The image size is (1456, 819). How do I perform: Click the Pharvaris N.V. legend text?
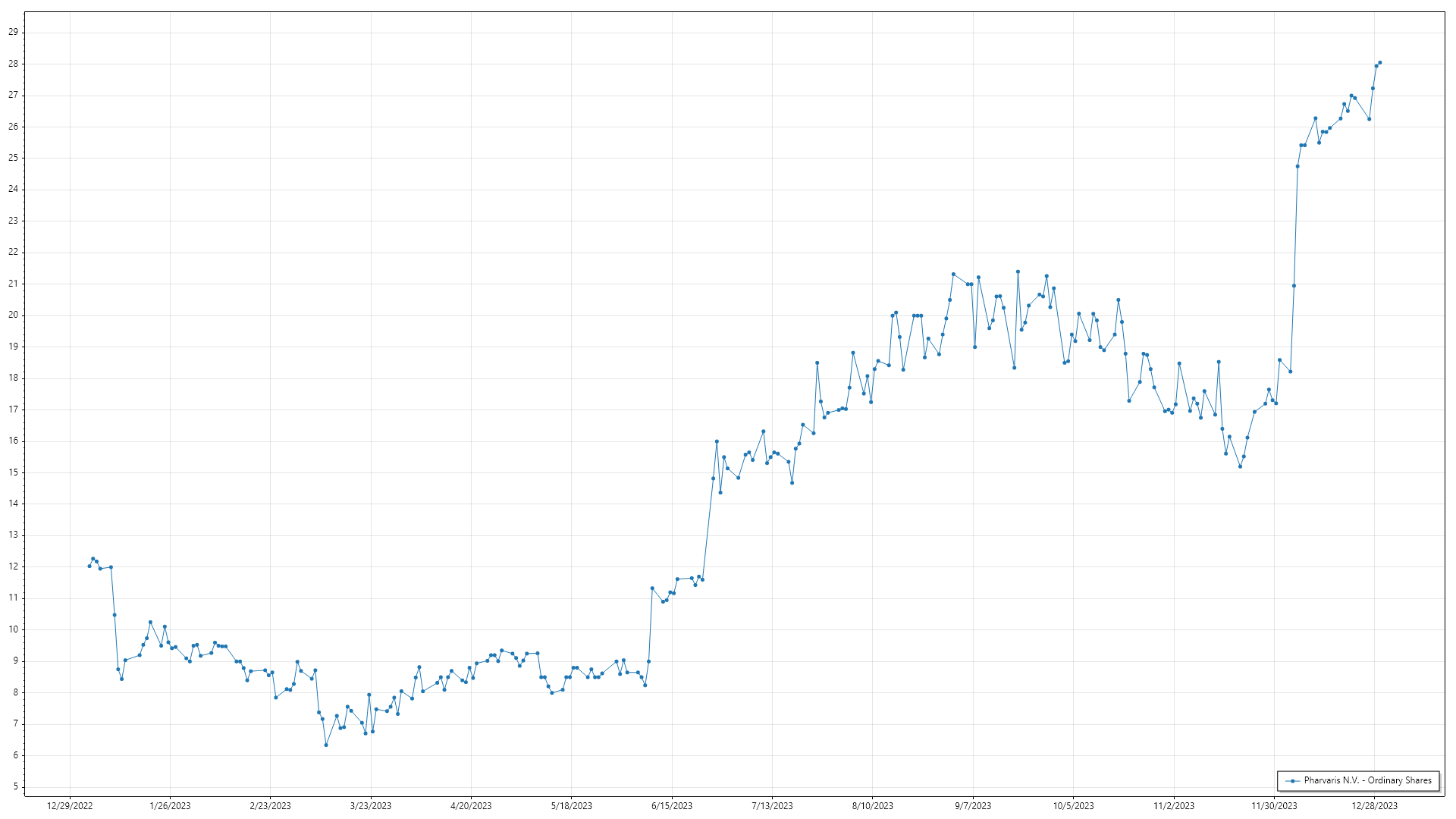click(1367, 780)
